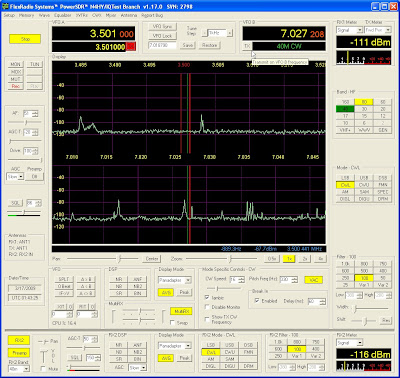
Task: Toggle the yellow MultiRX button
Action: tap(181, 311)
